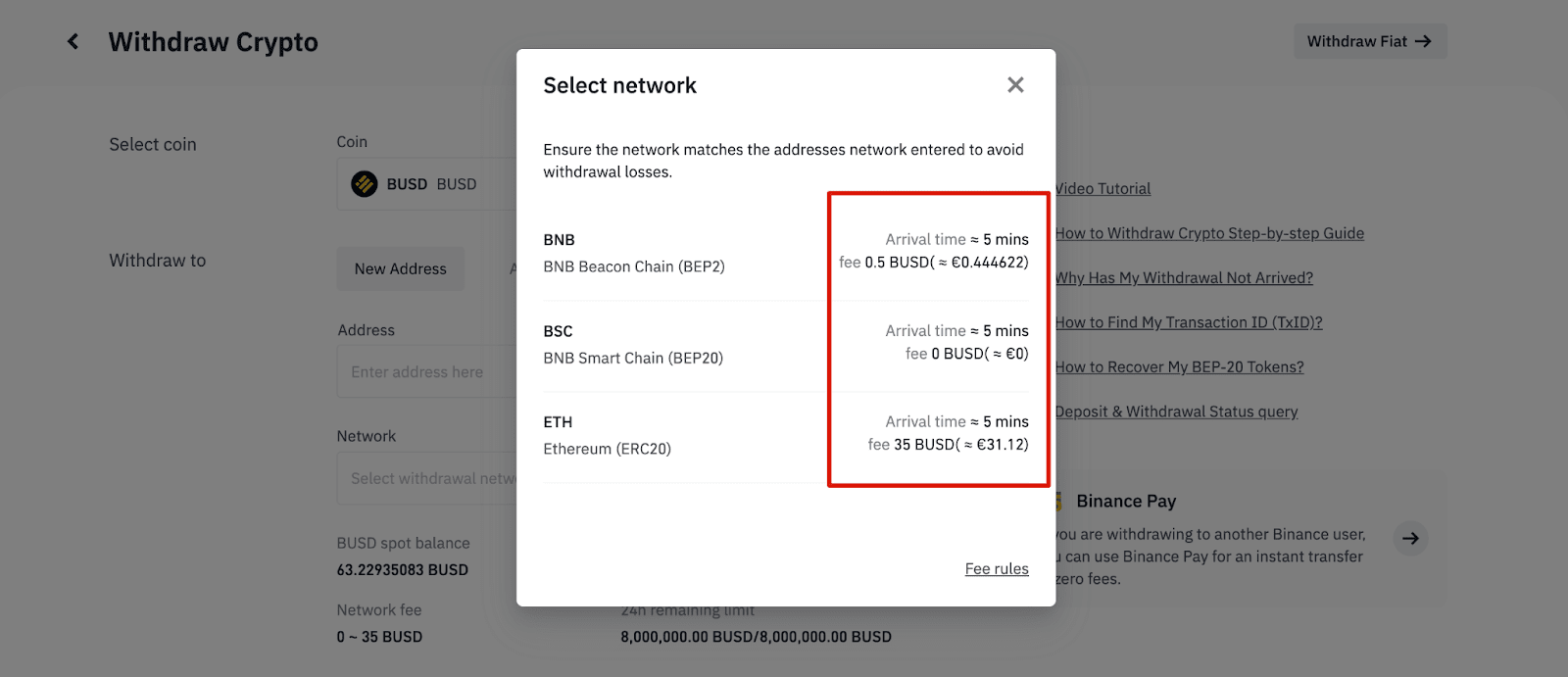Open Why Has My Withdrawal Not Arrived link
The width and height of the screenshot is (1568, 677).
click(1184, 278)
